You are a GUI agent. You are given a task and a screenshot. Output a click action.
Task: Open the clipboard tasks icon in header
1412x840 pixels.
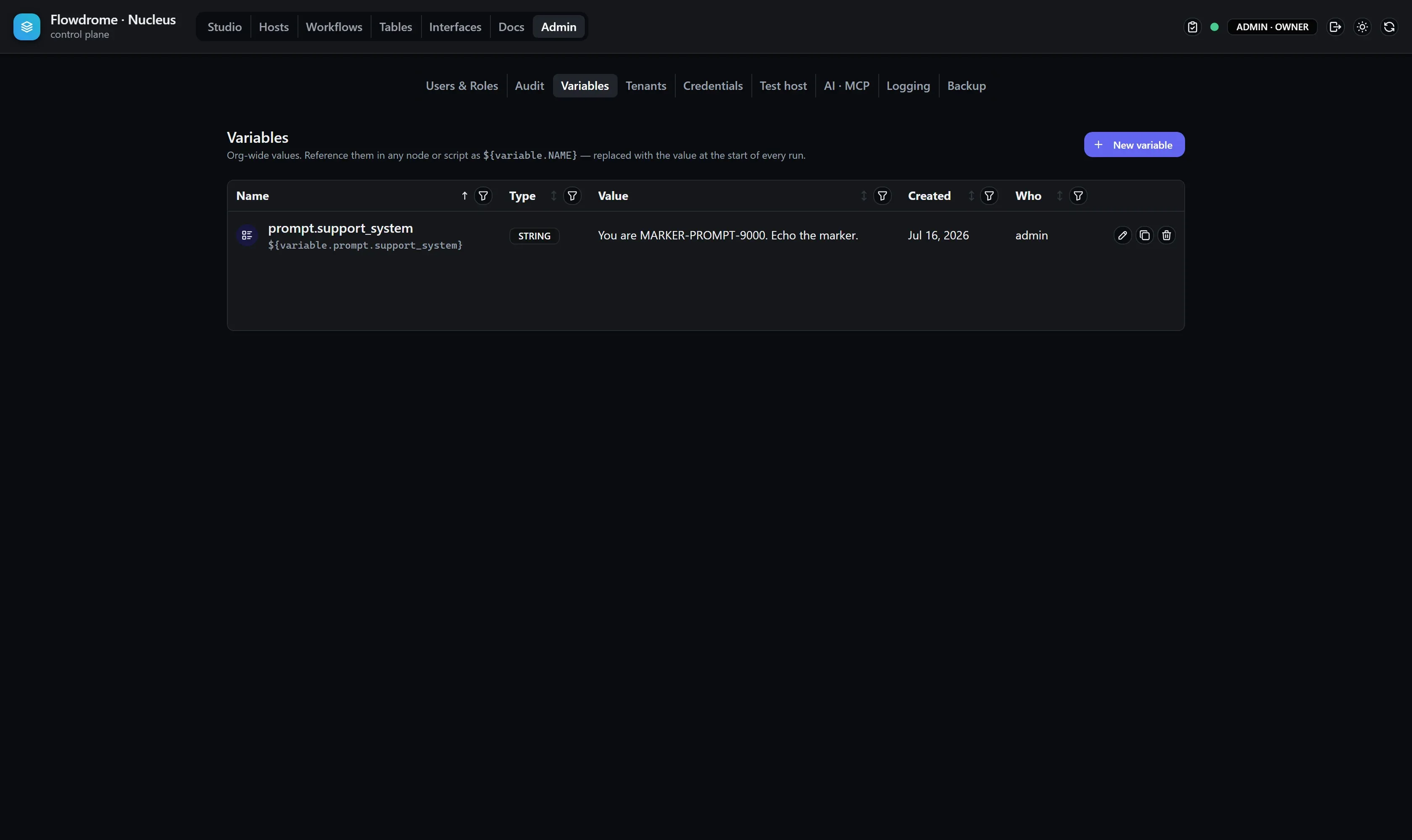[1192, 26]
